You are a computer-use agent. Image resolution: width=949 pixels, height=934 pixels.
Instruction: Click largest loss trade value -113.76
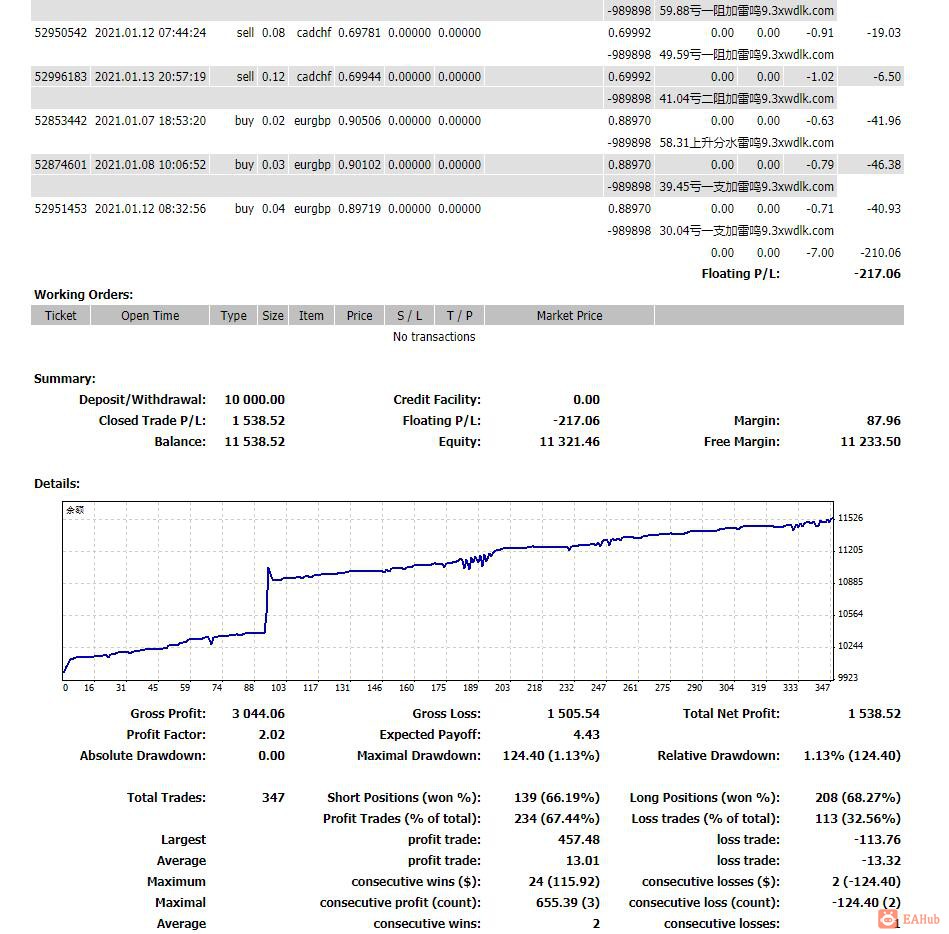click(x=878, y=840)
